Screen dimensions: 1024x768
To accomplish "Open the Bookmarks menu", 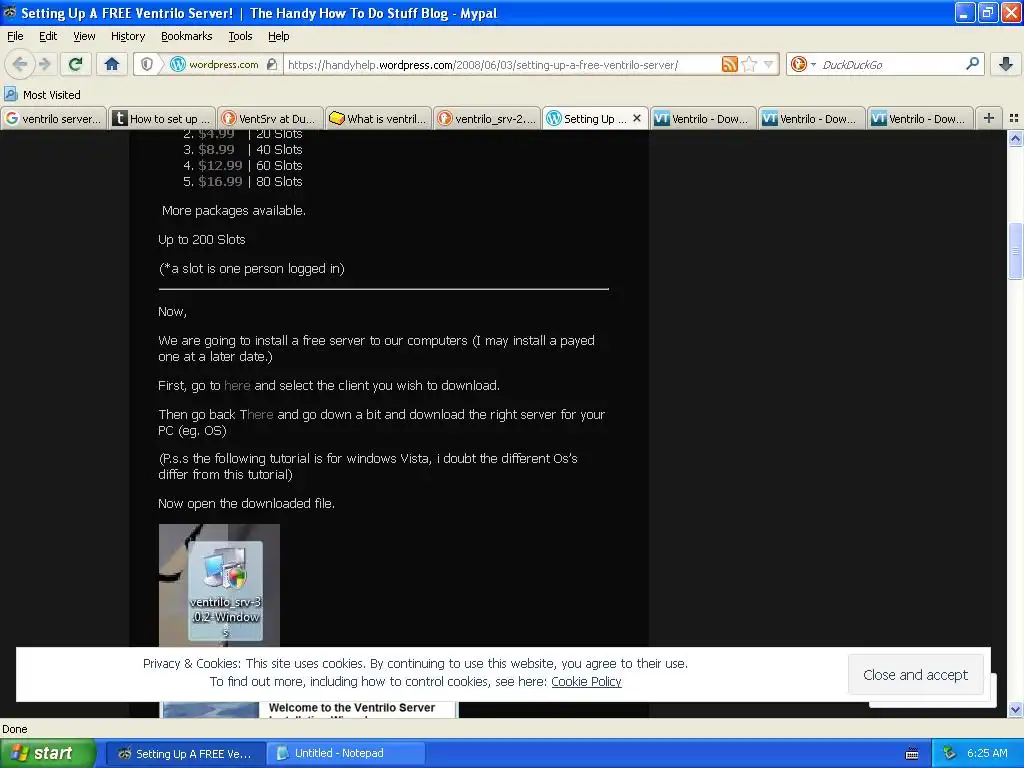I will [x=187, y=37].
